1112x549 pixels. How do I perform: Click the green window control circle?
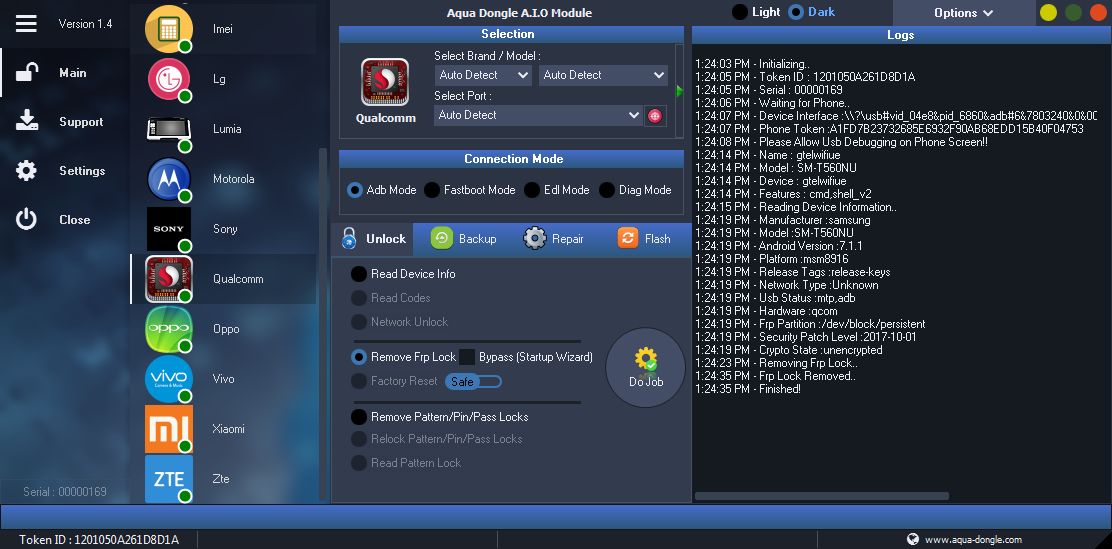point(1074,12)
